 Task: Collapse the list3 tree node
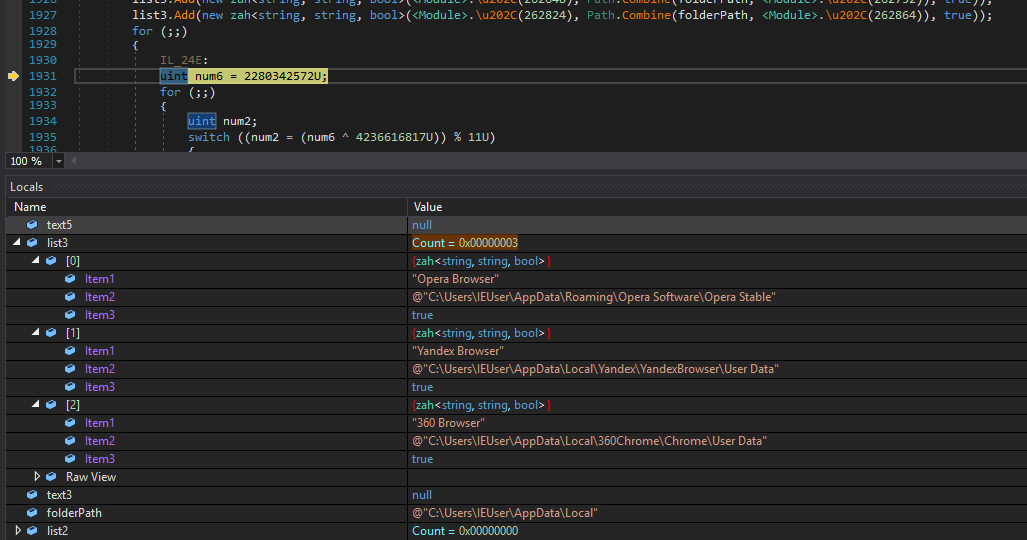click(x=17, y=243)
